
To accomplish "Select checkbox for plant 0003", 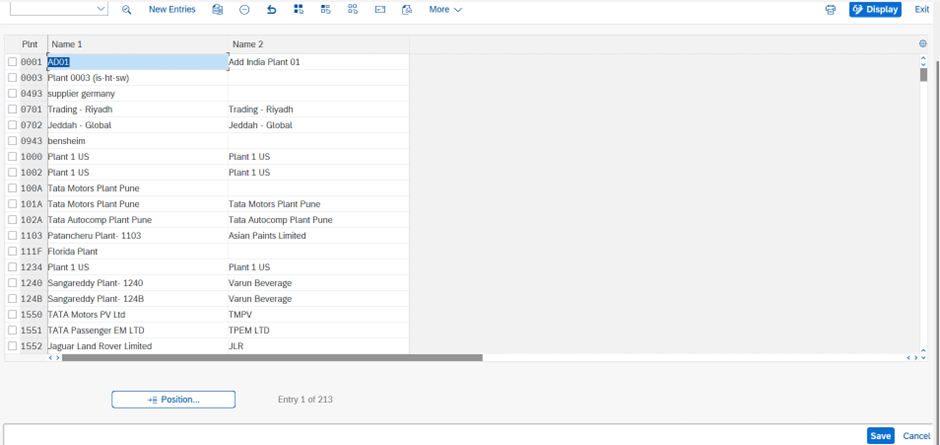I will pos(13,77).
